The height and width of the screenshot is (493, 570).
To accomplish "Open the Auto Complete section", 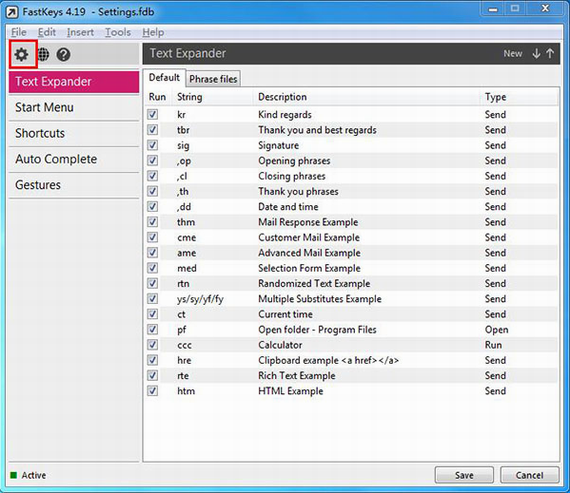I will 74,159.
